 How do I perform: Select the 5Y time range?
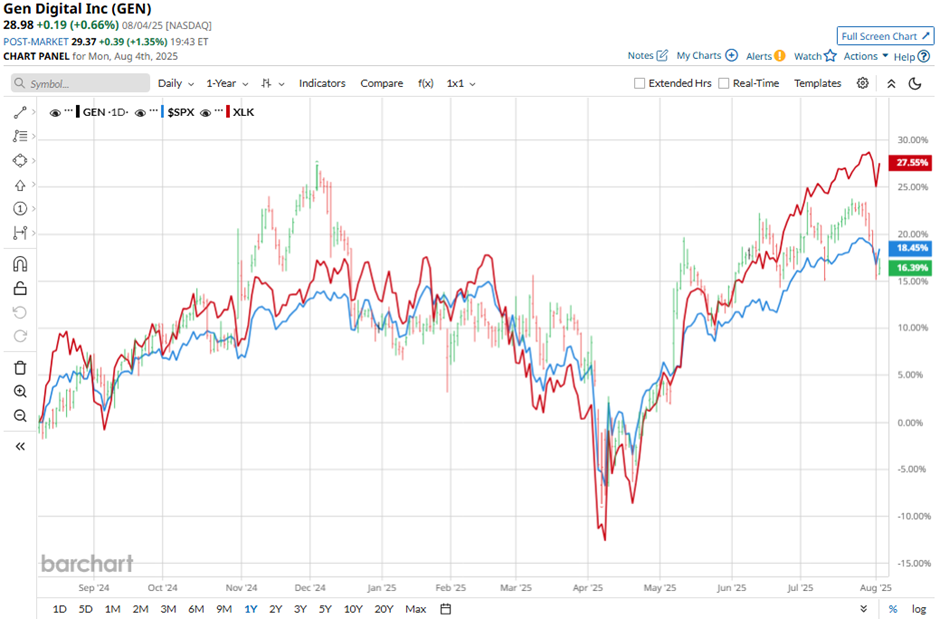[x=325, y=609]
